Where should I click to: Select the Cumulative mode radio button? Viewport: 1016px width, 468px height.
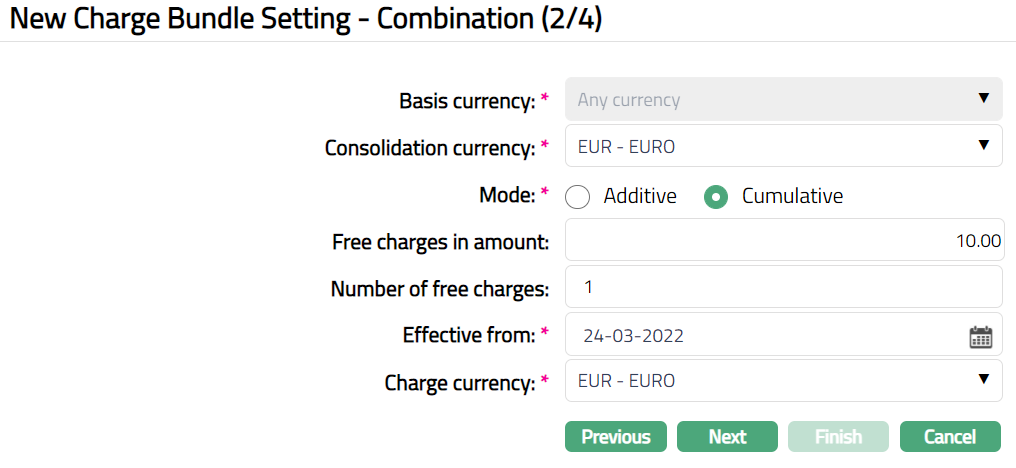pyautogui.click(x=715, y=197)
